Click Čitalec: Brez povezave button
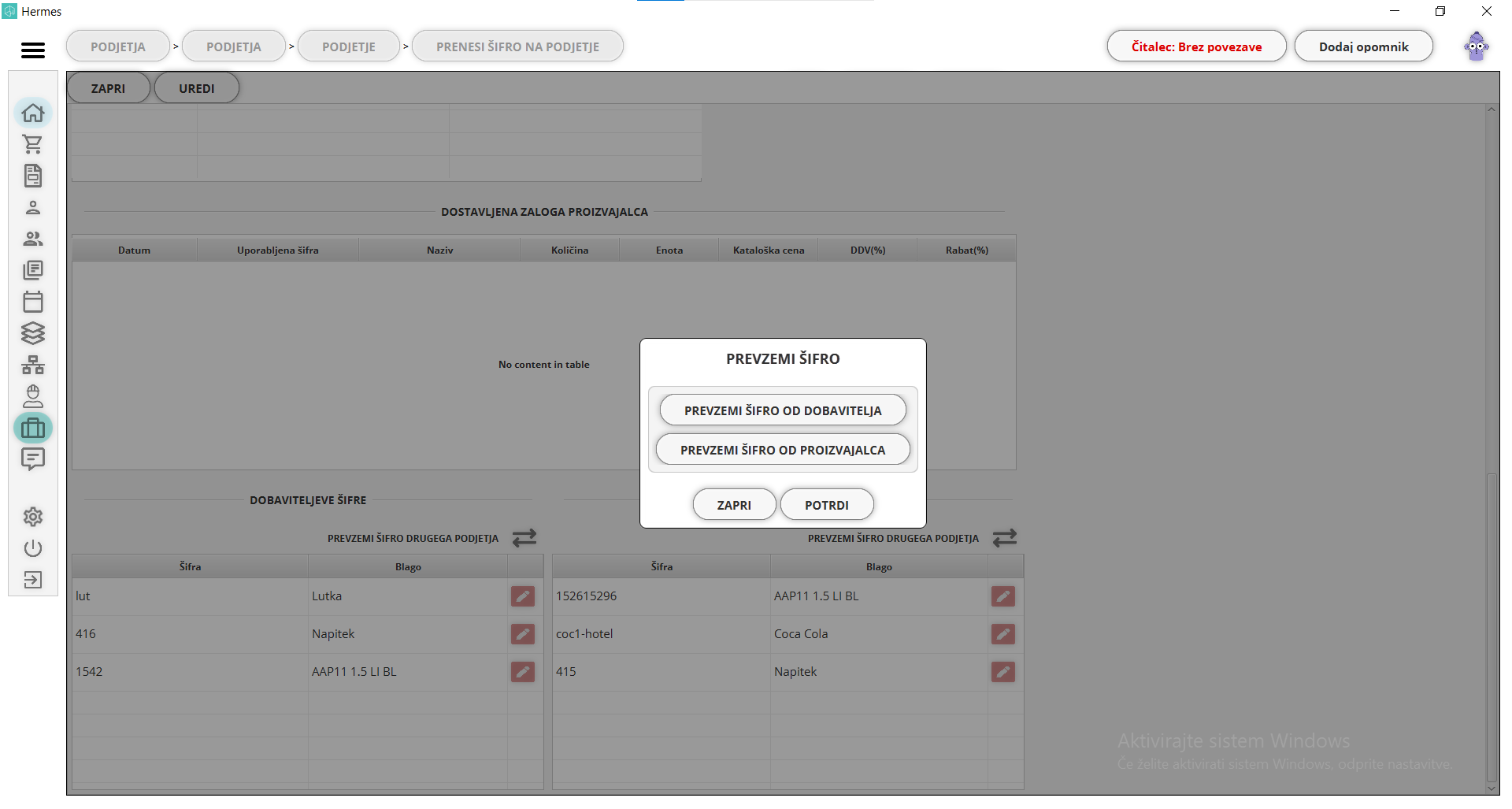Image resolution: width=1512 pixels, height=809 pixels. coord(1197,46)
